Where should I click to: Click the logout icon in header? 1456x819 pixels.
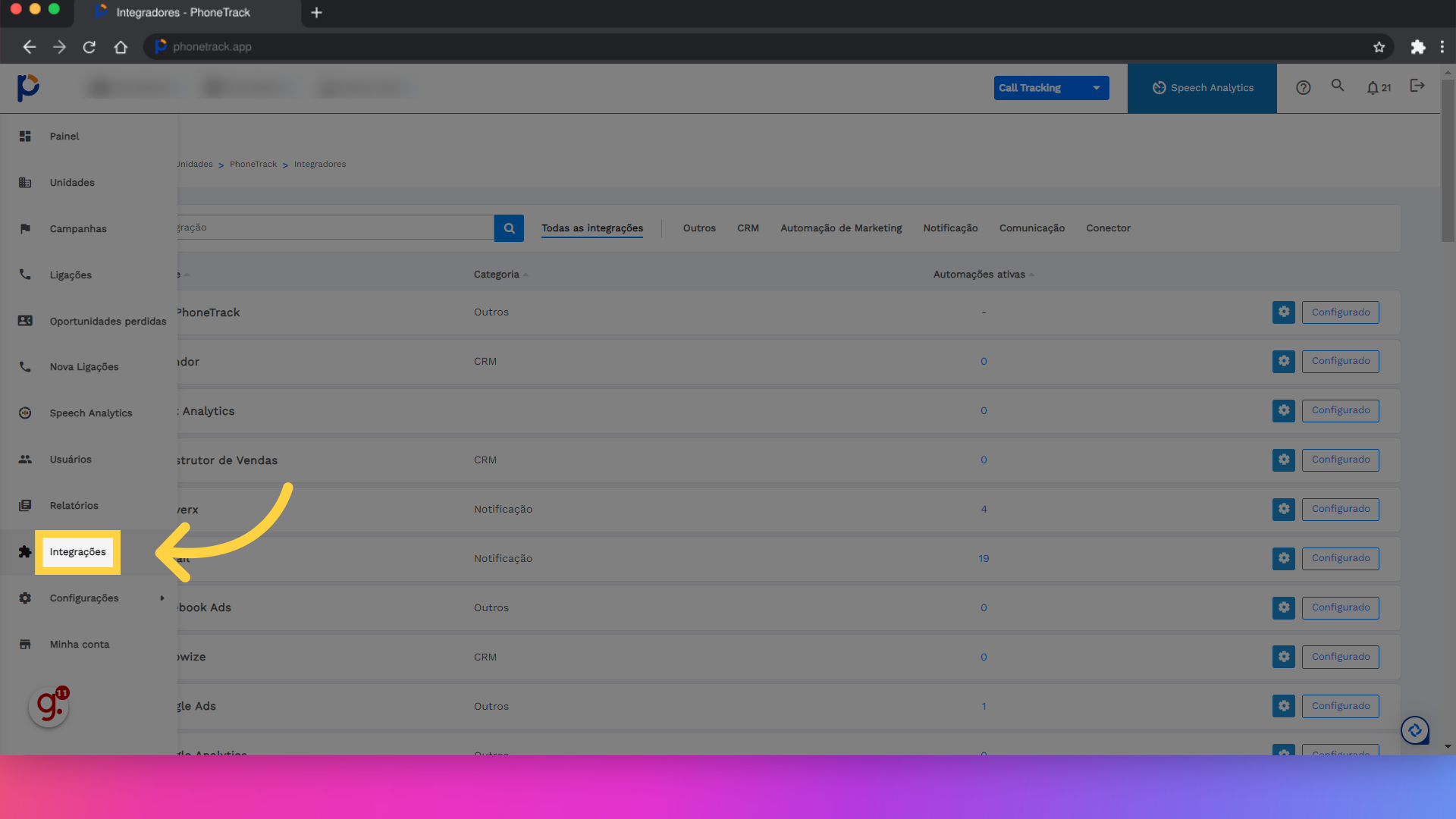[x=1417, y=86]
